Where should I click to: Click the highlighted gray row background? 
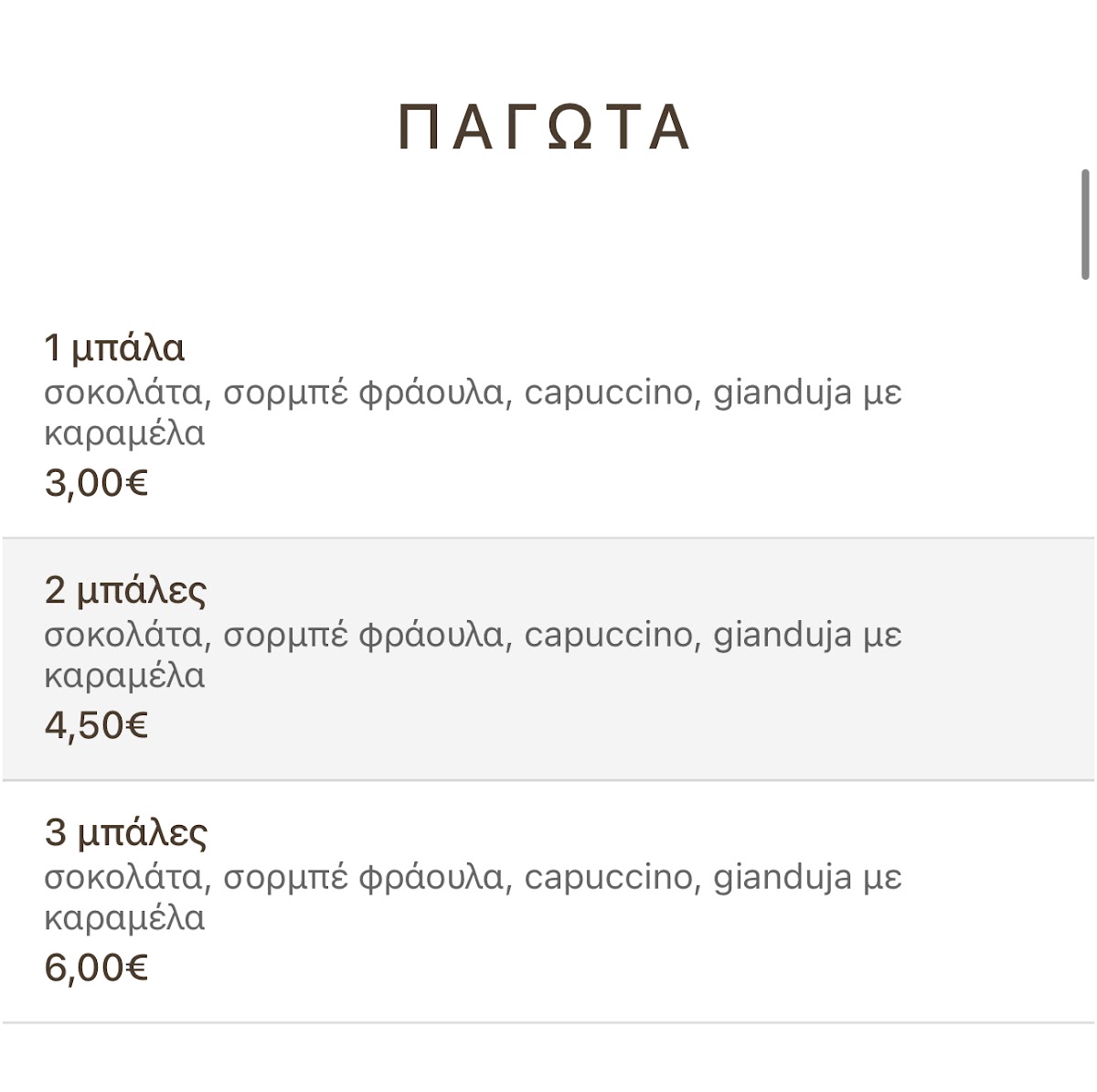pyautogui.click(x=548, y=659)
